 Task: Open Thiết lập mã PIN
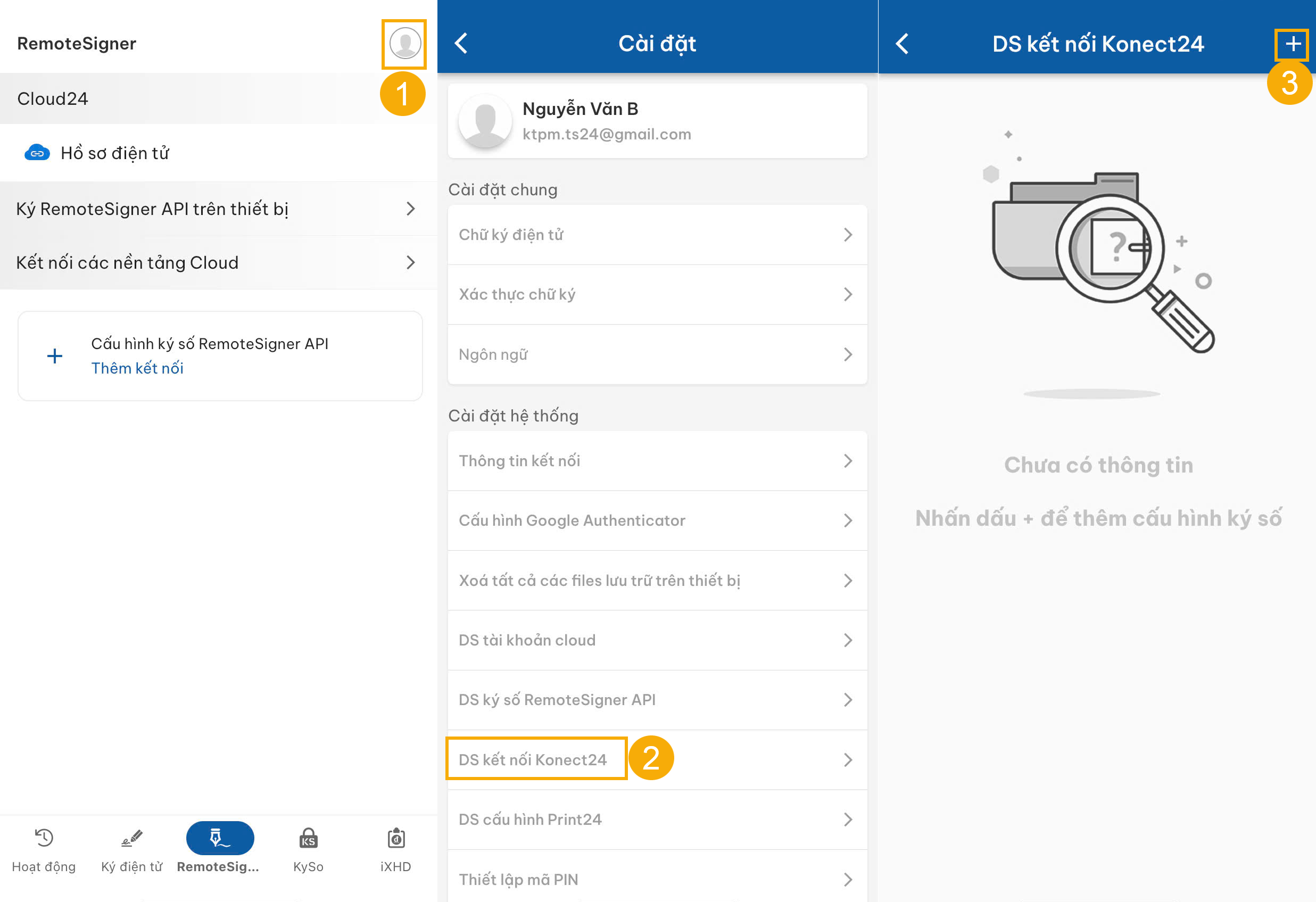pyautogui.click(x=657, y=879)
